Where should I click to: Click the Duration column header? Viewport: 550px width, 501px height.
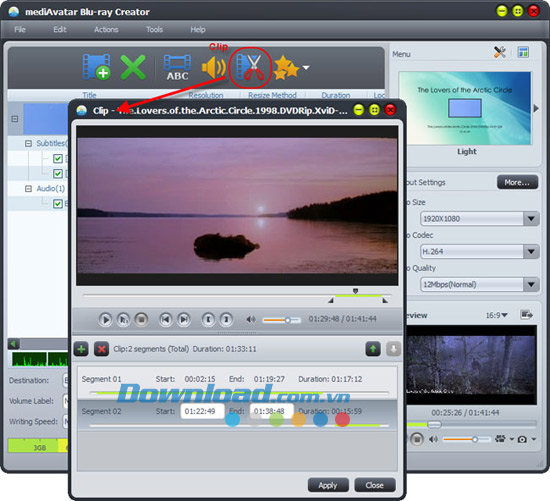click(x=336, y=95)
